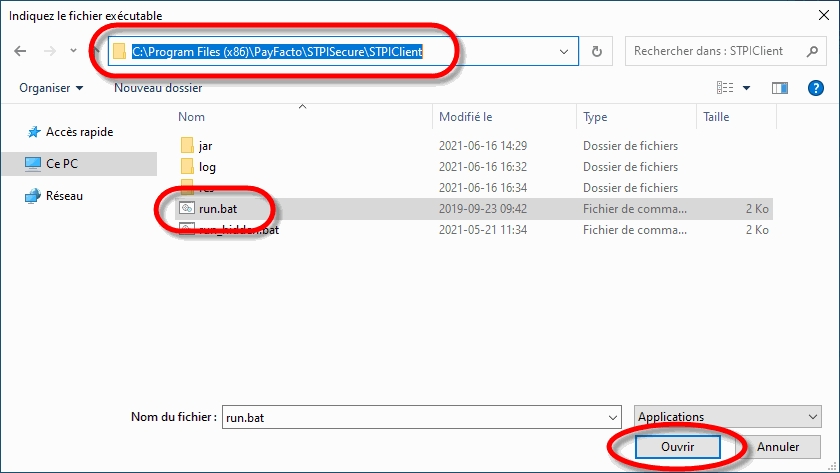
Task: Sort files by Modifié le column
Action: tap(465, 117)
